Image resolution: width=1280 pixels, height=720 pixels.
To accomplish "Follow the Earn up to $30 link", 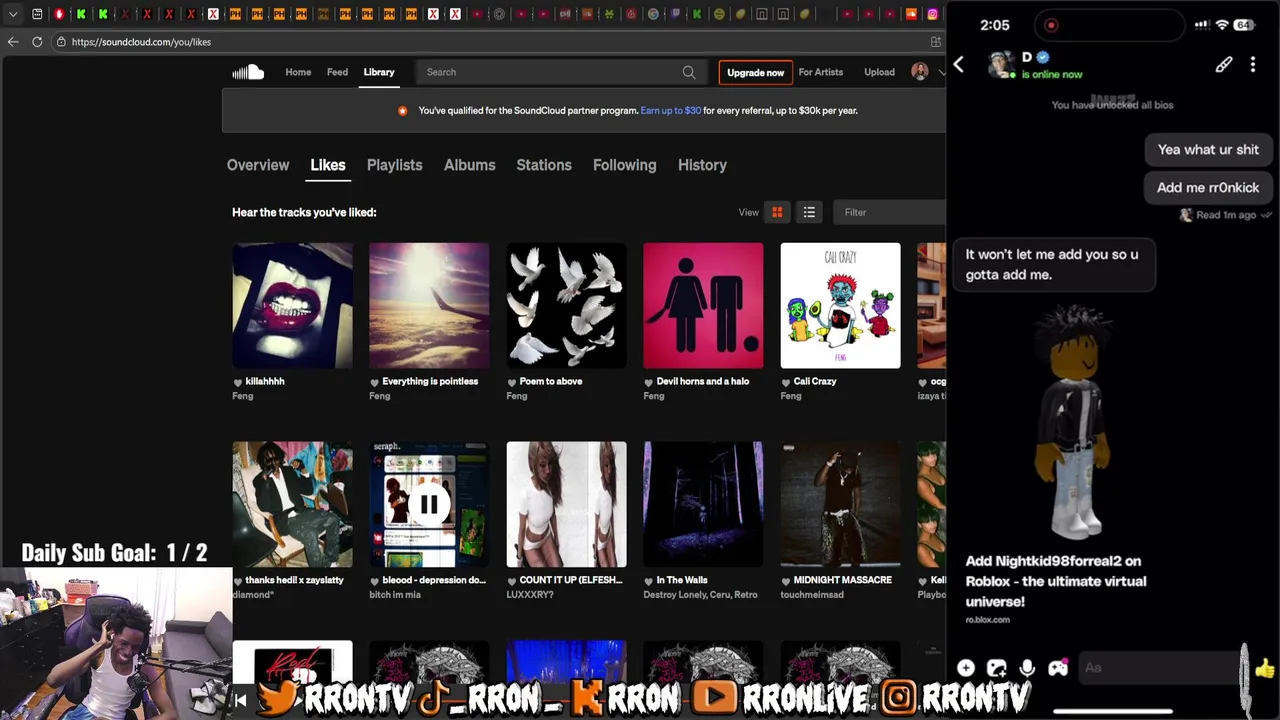I will tap(671, 111).
